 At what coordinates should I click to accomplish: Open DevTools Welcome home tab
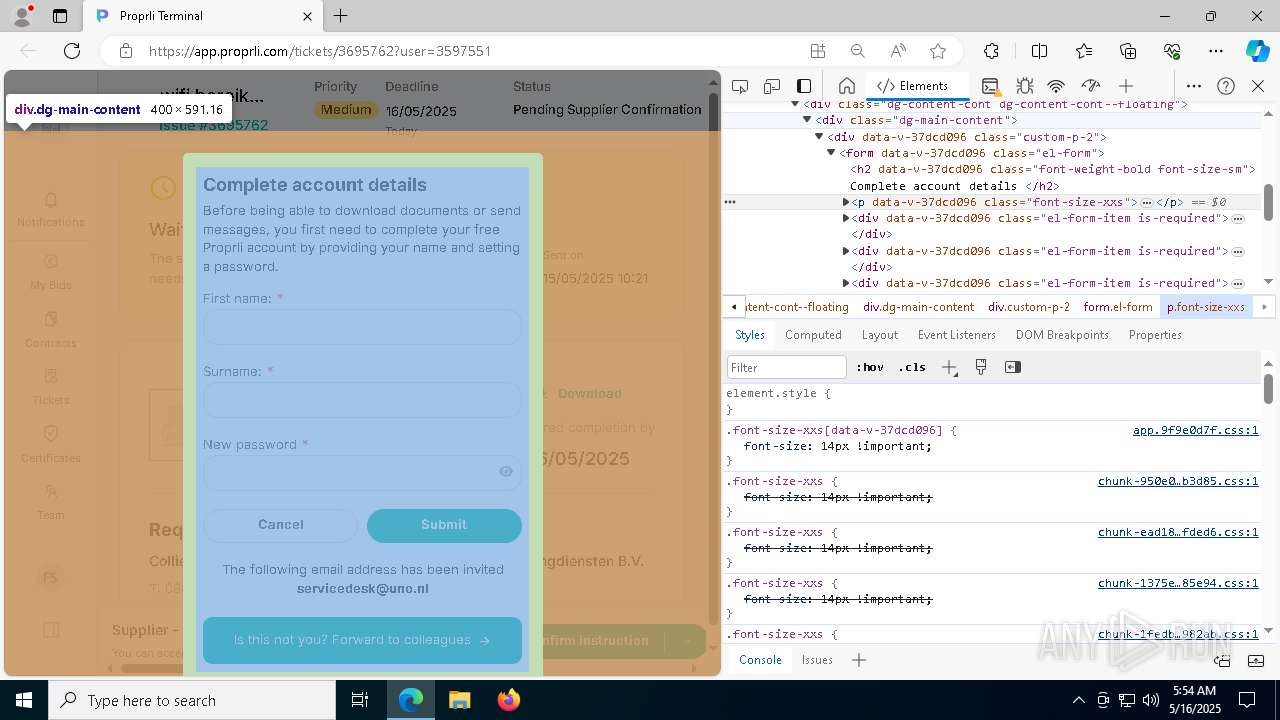[x=846, y=86]
